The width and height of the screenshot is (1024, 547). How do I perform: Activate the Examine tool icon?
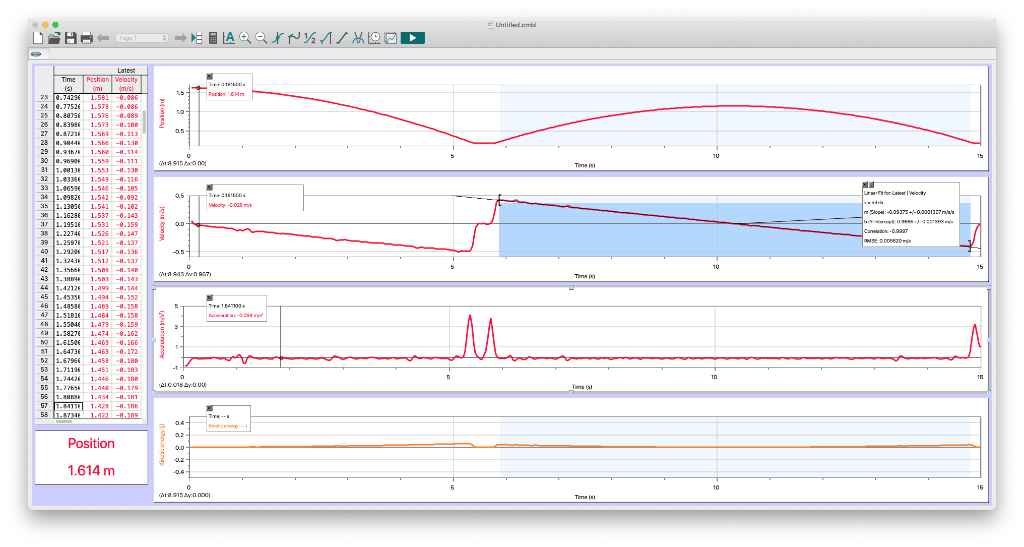click(x=278, y=39)
